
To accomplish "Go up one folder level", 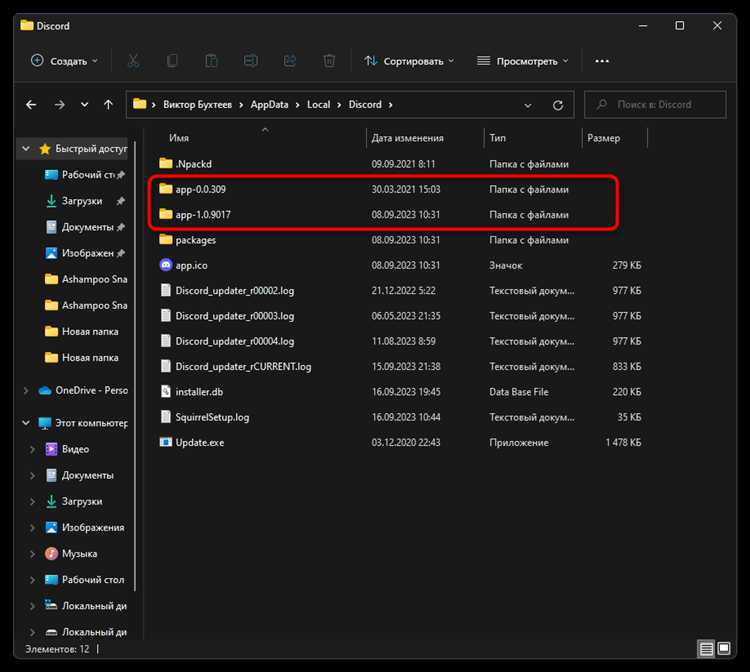I will (109, 105).
